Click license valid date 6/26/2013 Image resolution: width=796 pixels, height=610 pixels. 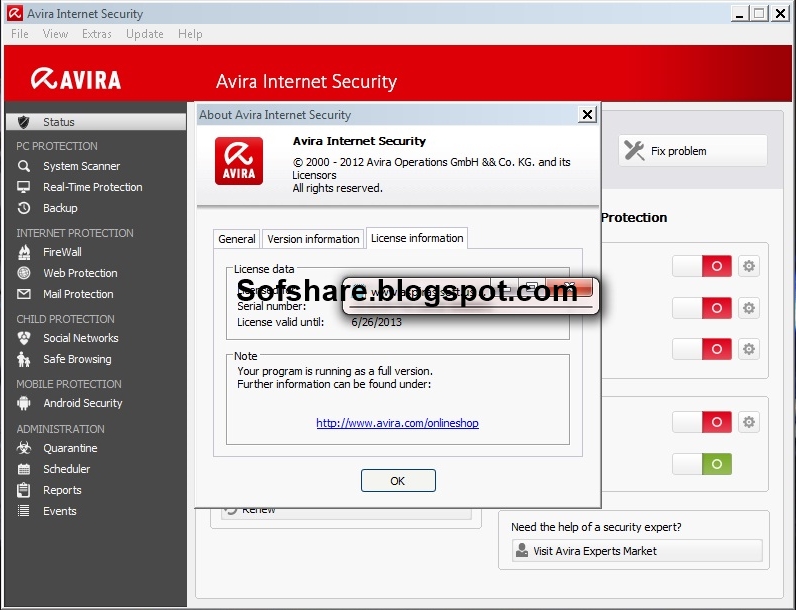tap(376, 322)
